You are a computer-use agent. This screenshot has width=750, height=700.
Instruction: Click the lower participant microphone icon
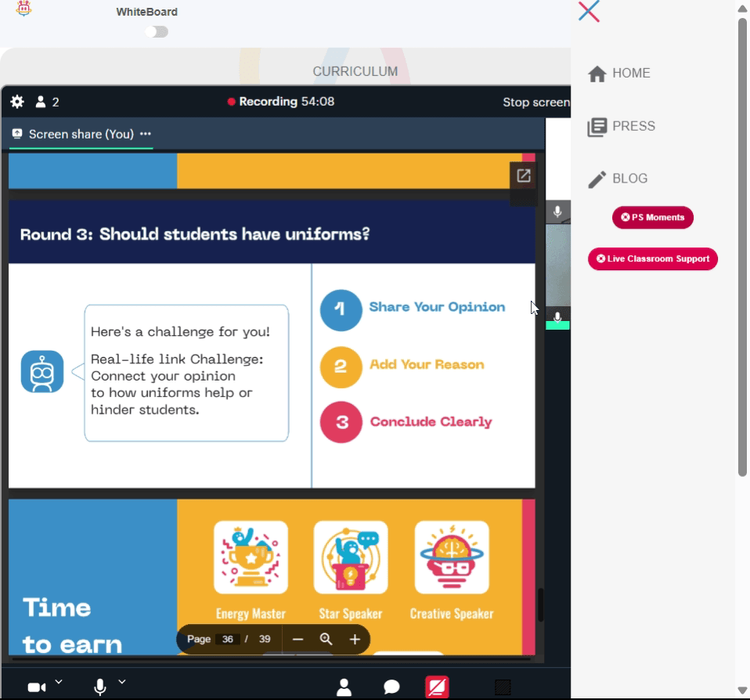pyautogui.click(x=557, y=317)
